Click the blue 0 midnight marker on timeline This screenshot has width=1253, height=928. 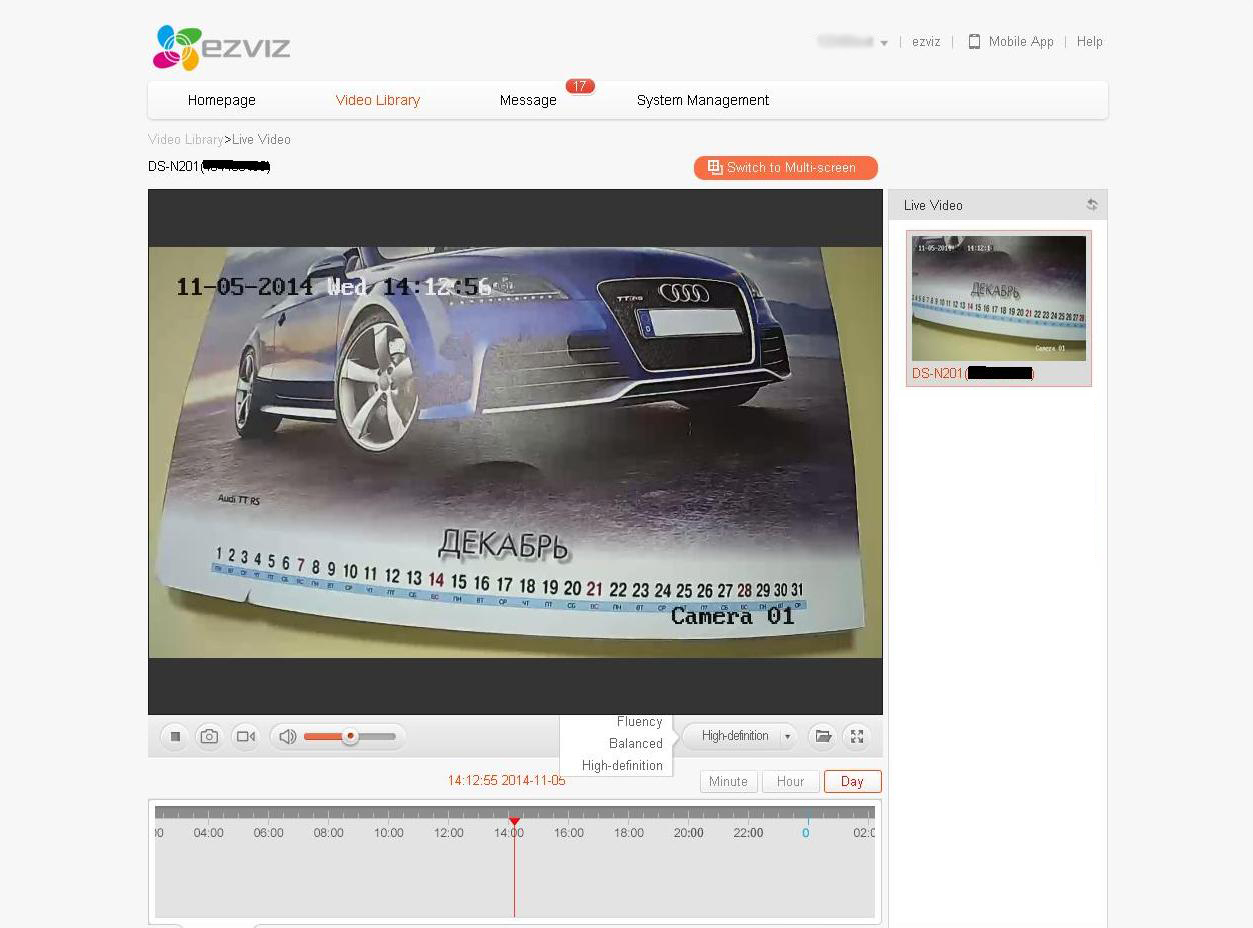tap(805, 833)
